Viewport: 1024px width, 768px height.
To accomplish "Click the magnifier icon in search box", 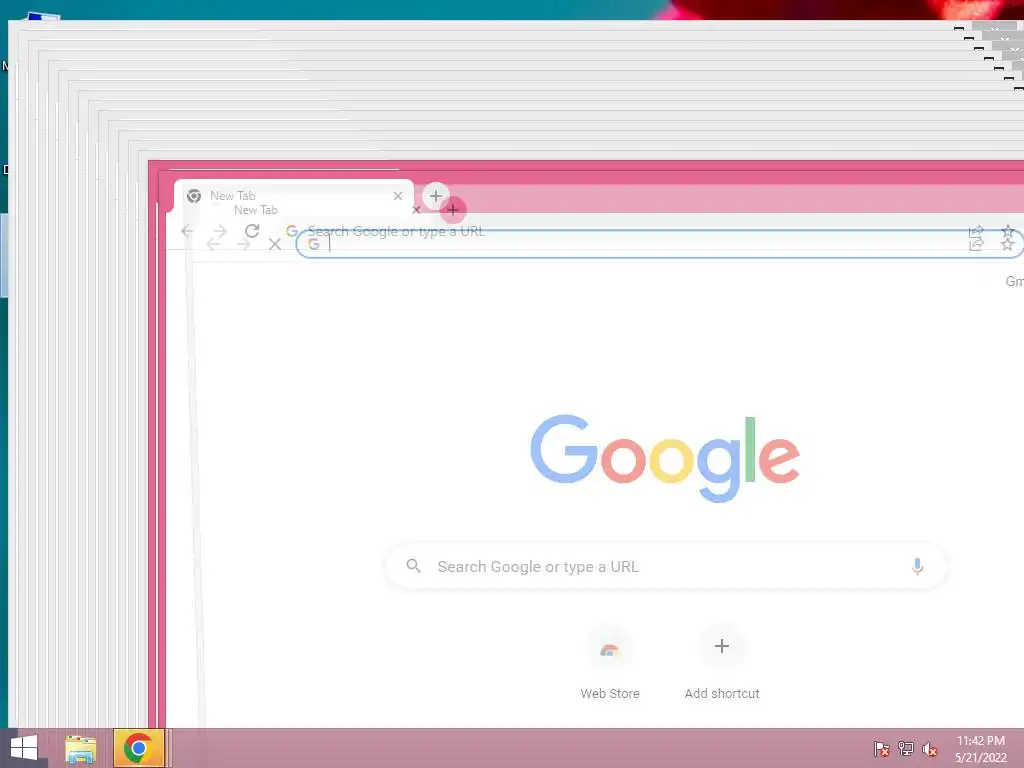I will click(x=413, y=566).
